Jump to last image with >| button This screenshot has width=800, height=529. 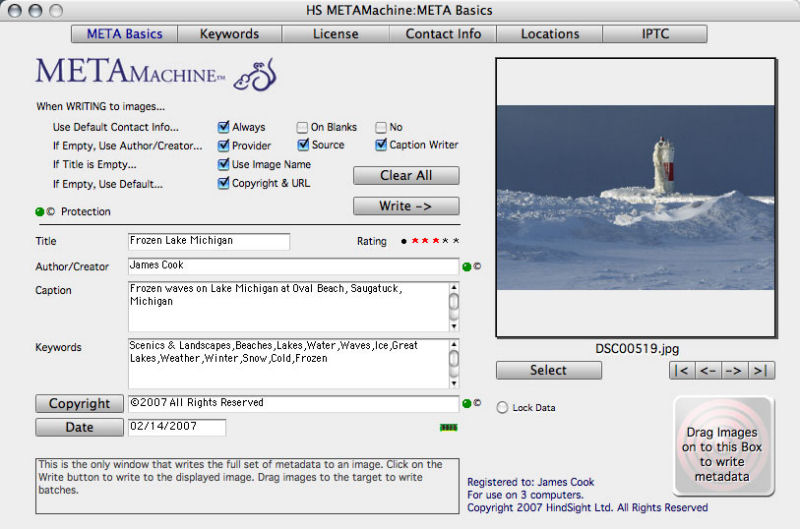pyautogui.click(x=761, y=370)
